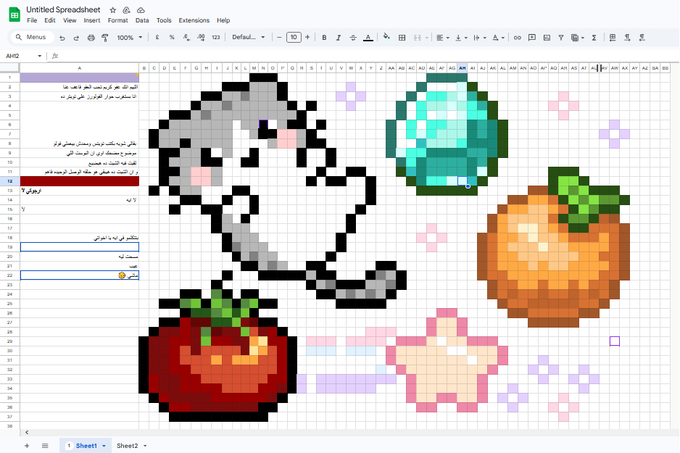Open the File menu
This screenshot has width=680, height=453.
point(32,20)
